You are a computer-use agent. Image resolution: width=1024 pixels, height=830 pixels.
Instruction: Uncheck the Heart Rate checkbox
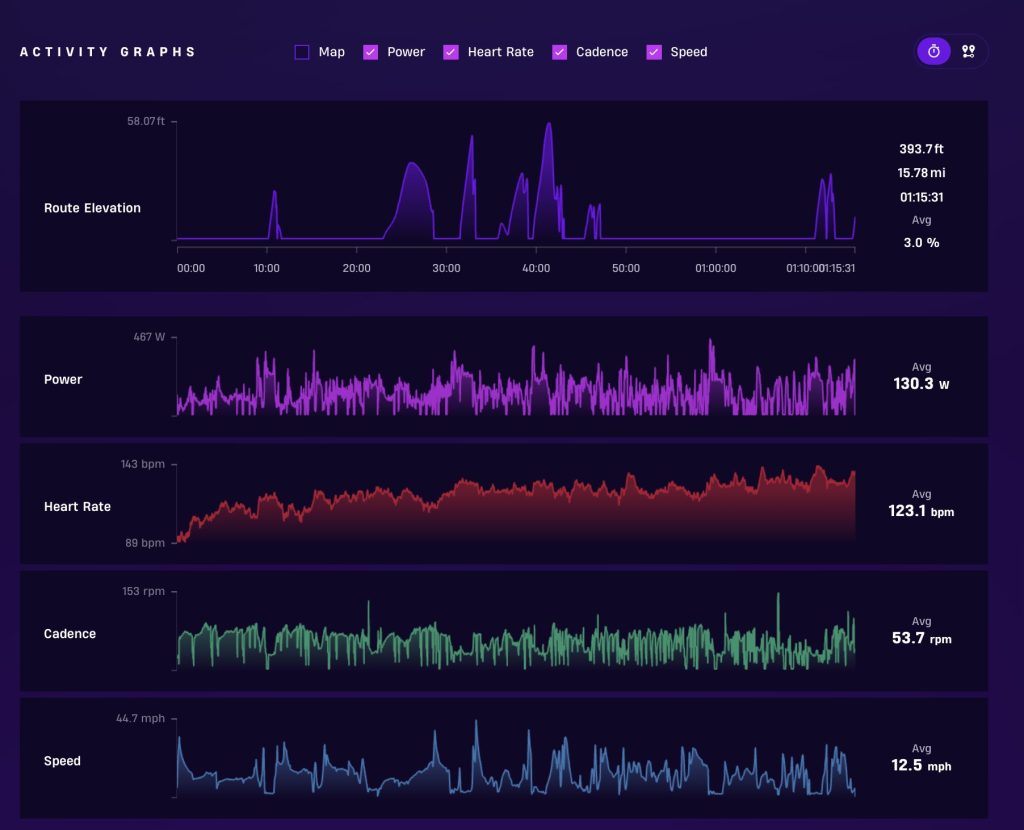(x=451, y=52)
